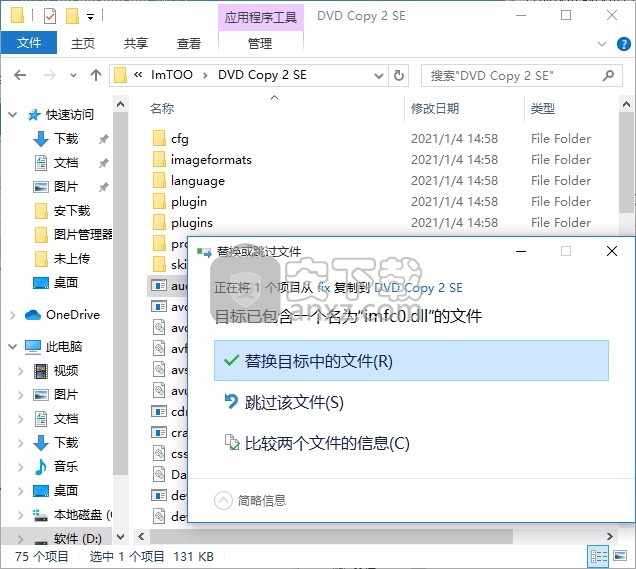The width and height of the screenshot is (636, 569).
Task: Select the cfg folder icon
Action: click(x=159, y=138)
